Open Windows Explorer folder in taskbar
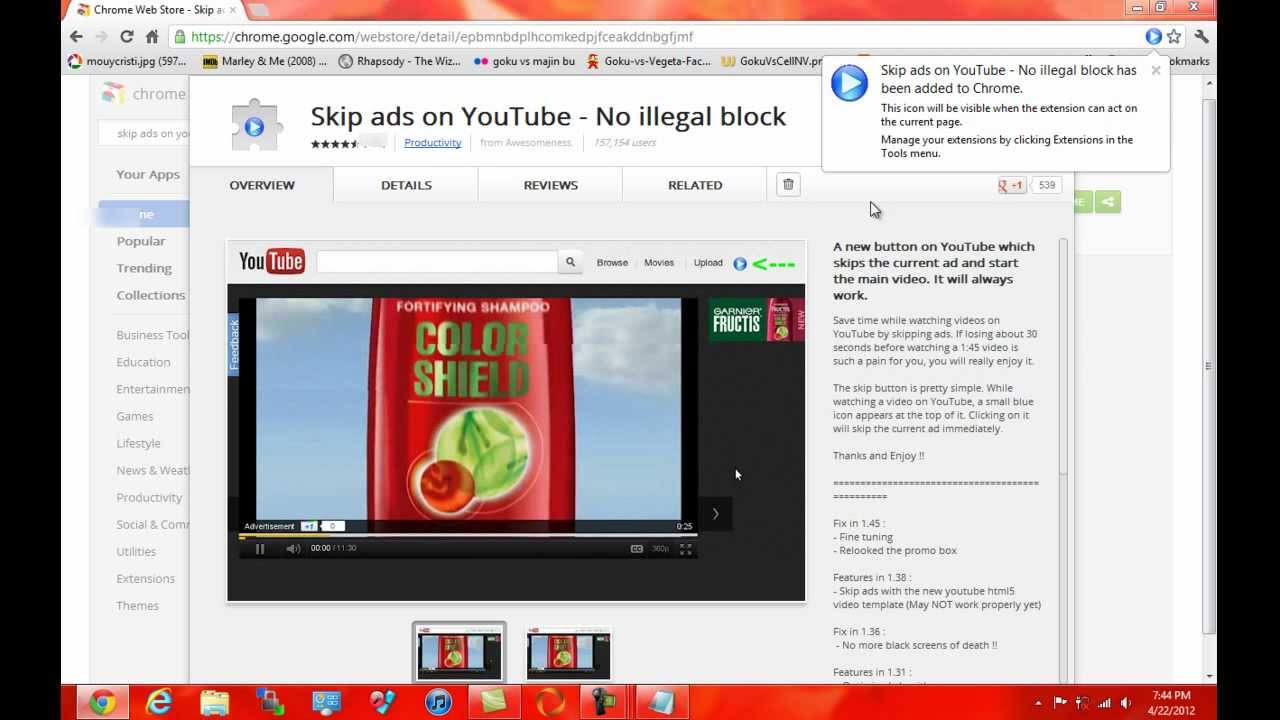 (214, 702)
